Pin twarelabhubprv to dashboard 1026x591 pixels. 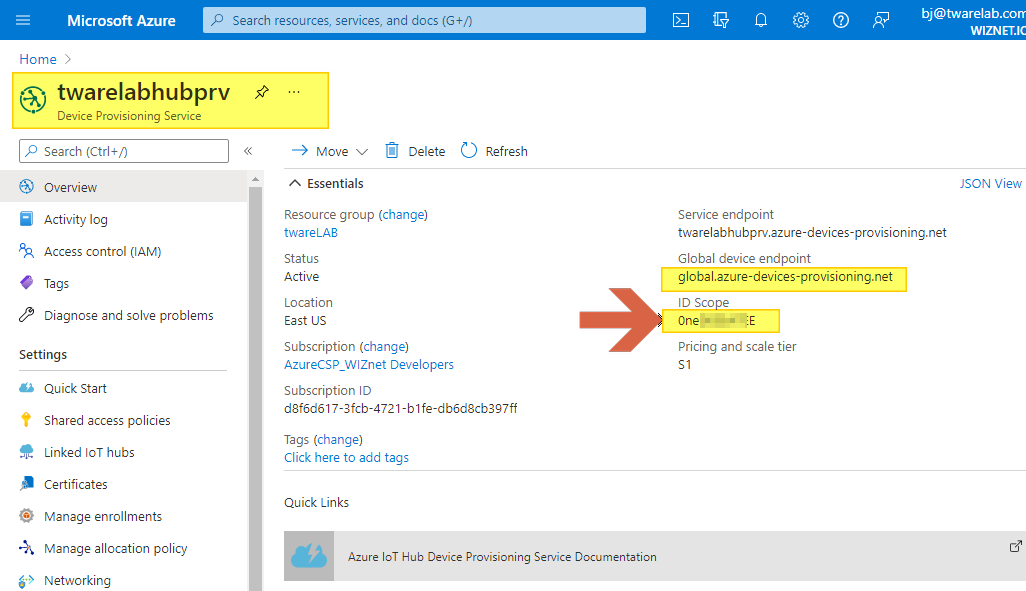[262, 92]
